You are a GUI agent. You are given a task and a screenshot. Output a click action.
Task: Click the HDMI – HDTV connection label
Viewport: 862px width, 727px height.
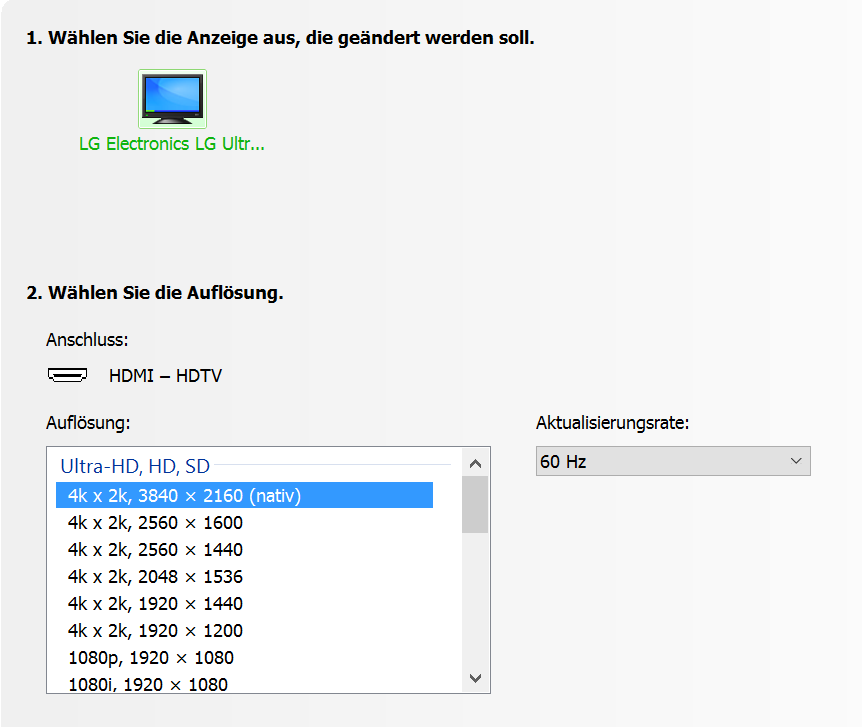(x=165, y=376)
